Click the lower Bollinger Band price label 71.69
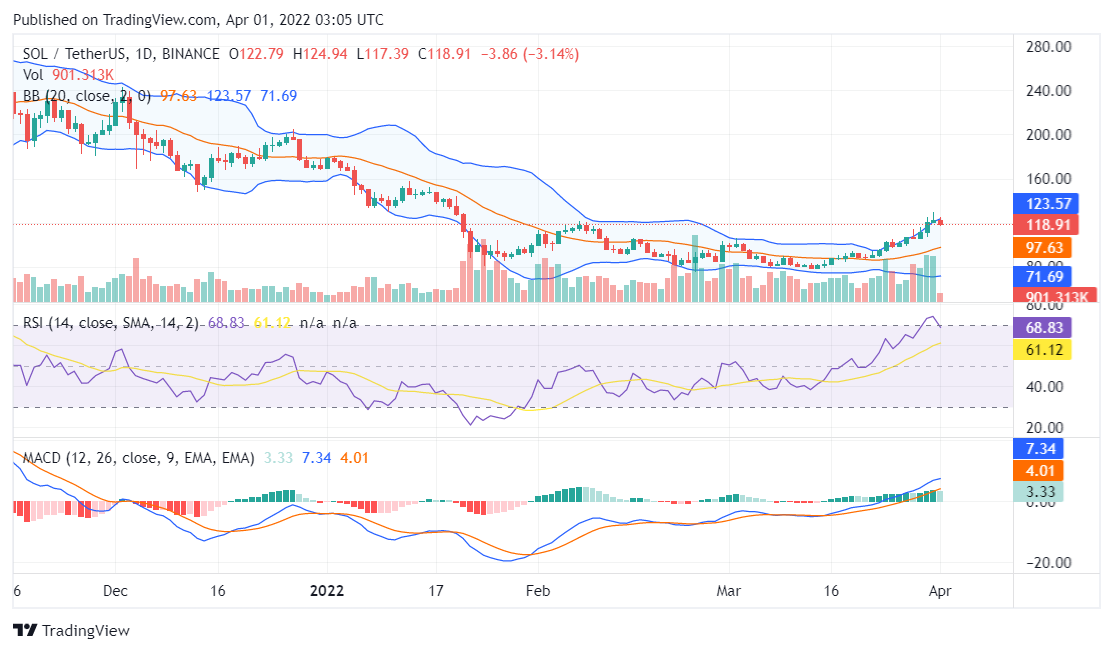 [x=1043, y=277]
